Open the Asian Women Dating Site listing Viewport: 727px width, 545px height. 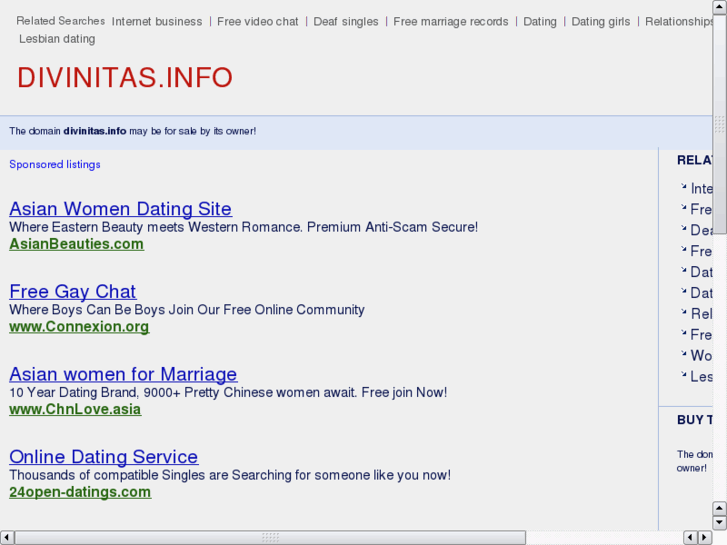(x=121, y=209)
